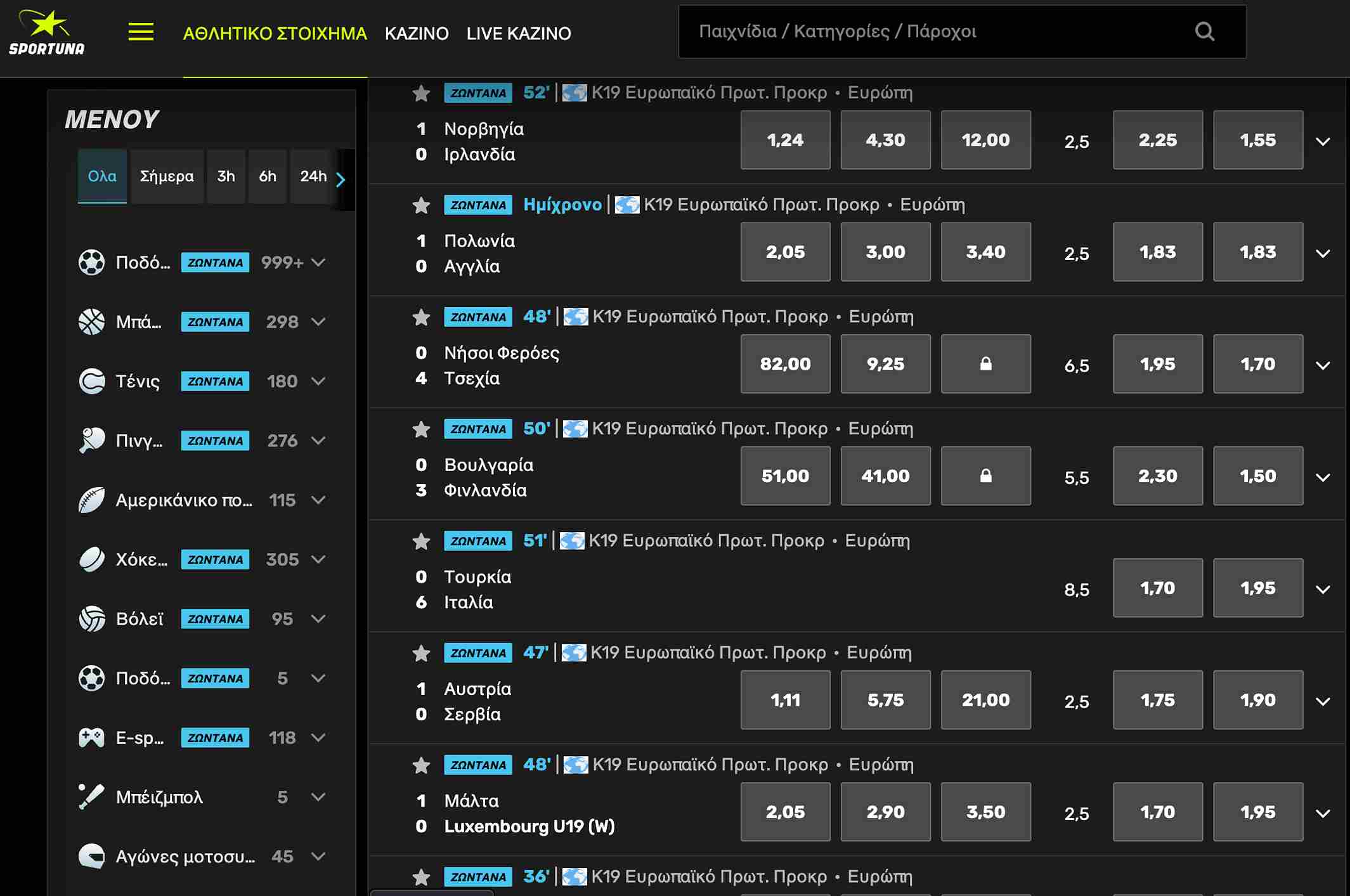Switch to the KAZINO tab
The width and height of the screenshot is (1350, 896).
[417, 34]
